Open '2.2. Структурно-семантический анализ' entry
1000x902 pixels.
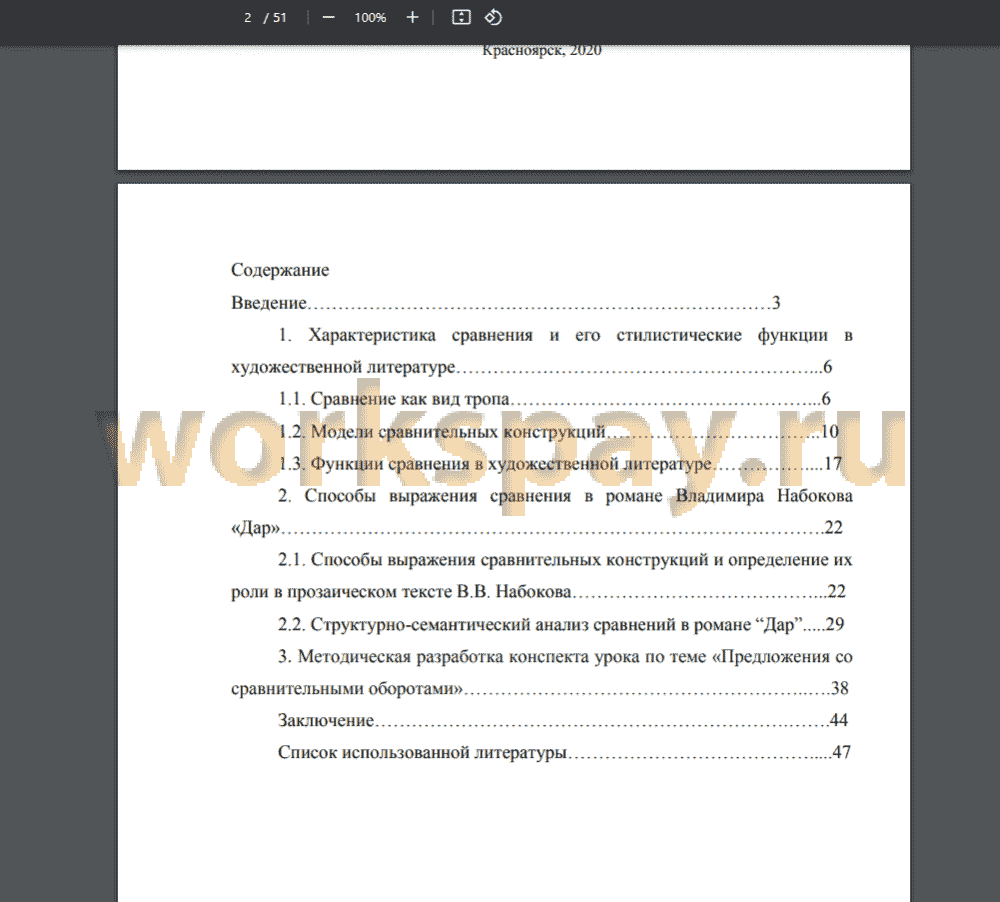point(561,624)
